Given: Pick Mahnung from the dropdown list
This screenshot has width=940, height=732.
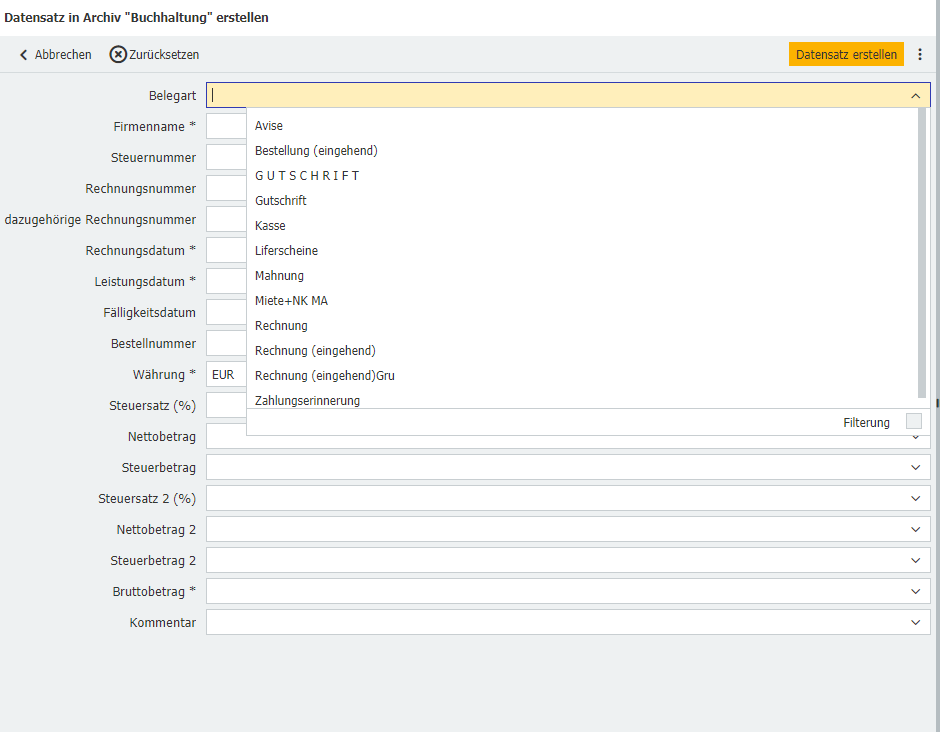Looking at the screenshot, I should (279, 276).
